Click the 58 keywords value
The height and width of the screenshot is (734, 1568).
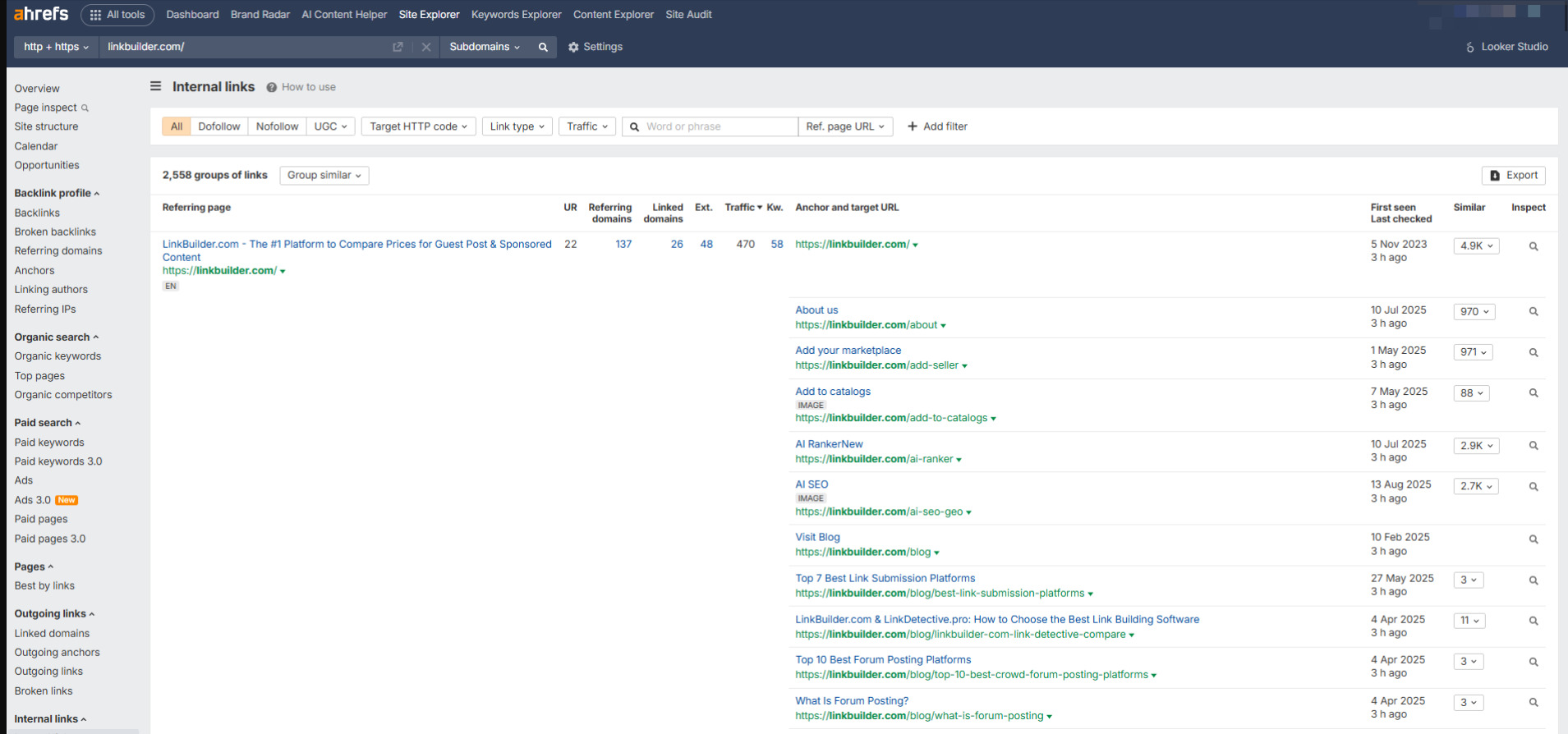coord(776,244)
